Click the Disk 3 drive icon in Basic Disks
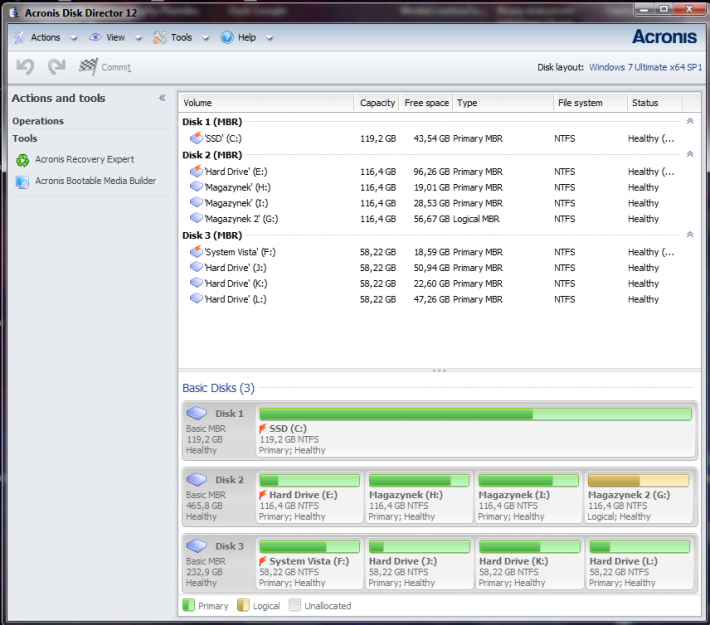The width and height of the screenshot is (710, 625). [x=197, y=546]
